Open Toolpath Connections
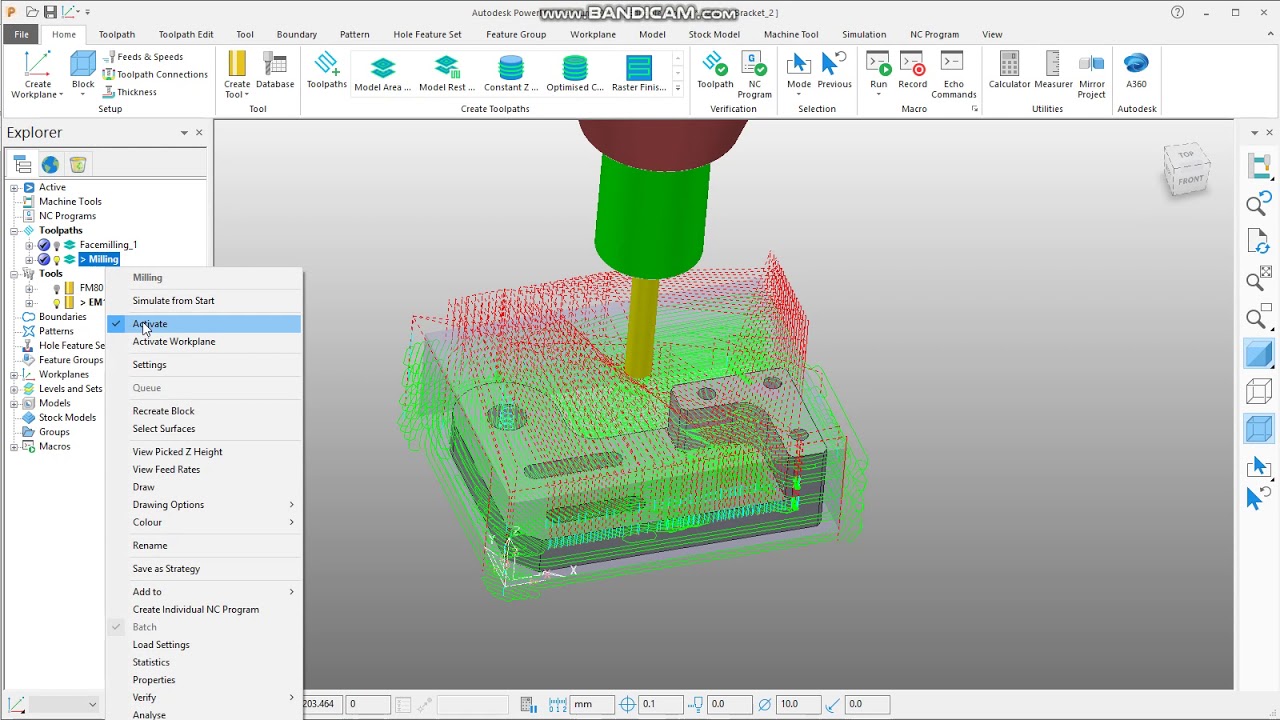This screenshot has width=1280, height=720. (155, 74)
